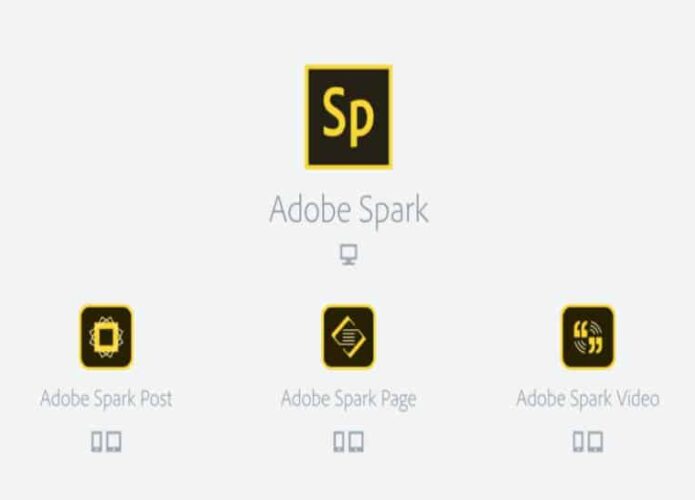Open the Adobe Spark title text
Image resolution: width=695 pixels, height=500 pixels.
click(349, 210)
